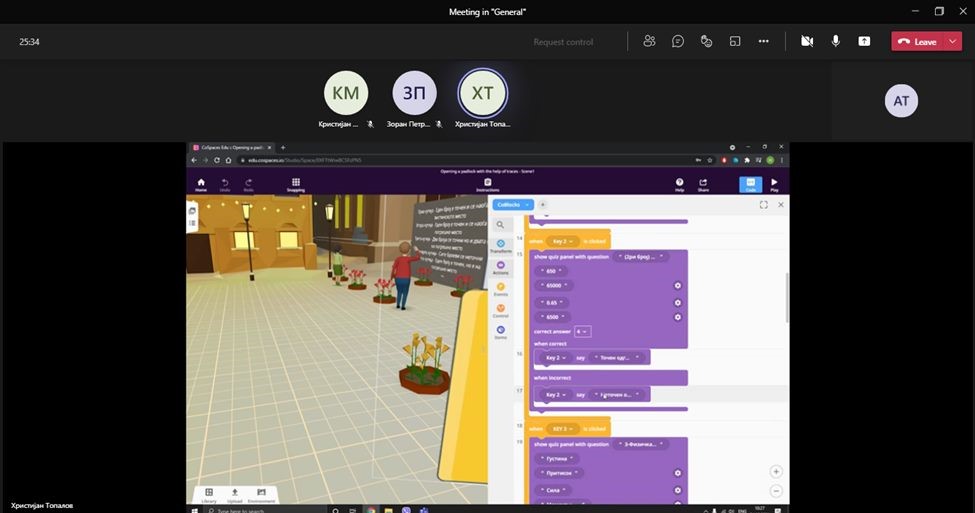Screen dimensions: 975x513
Task: Click Request control
Action: click(x=563, y=42)
